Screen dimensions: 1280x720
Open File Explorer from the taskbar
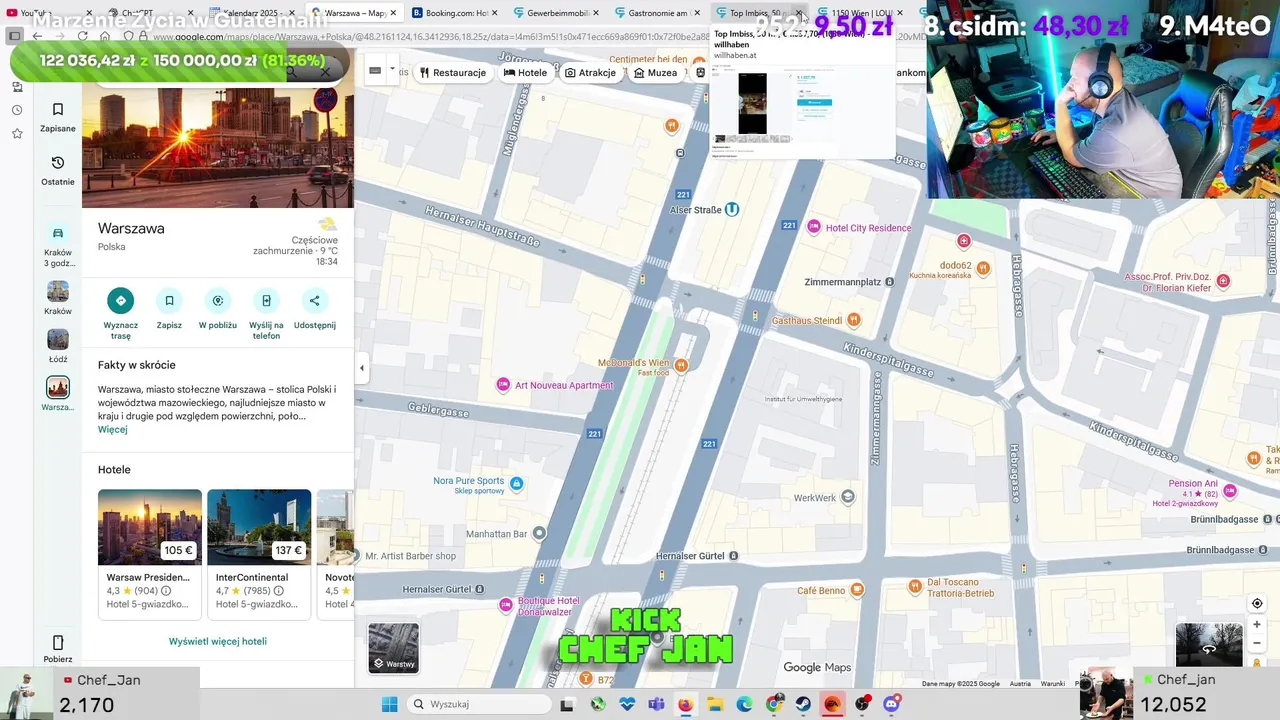[715, 704]
